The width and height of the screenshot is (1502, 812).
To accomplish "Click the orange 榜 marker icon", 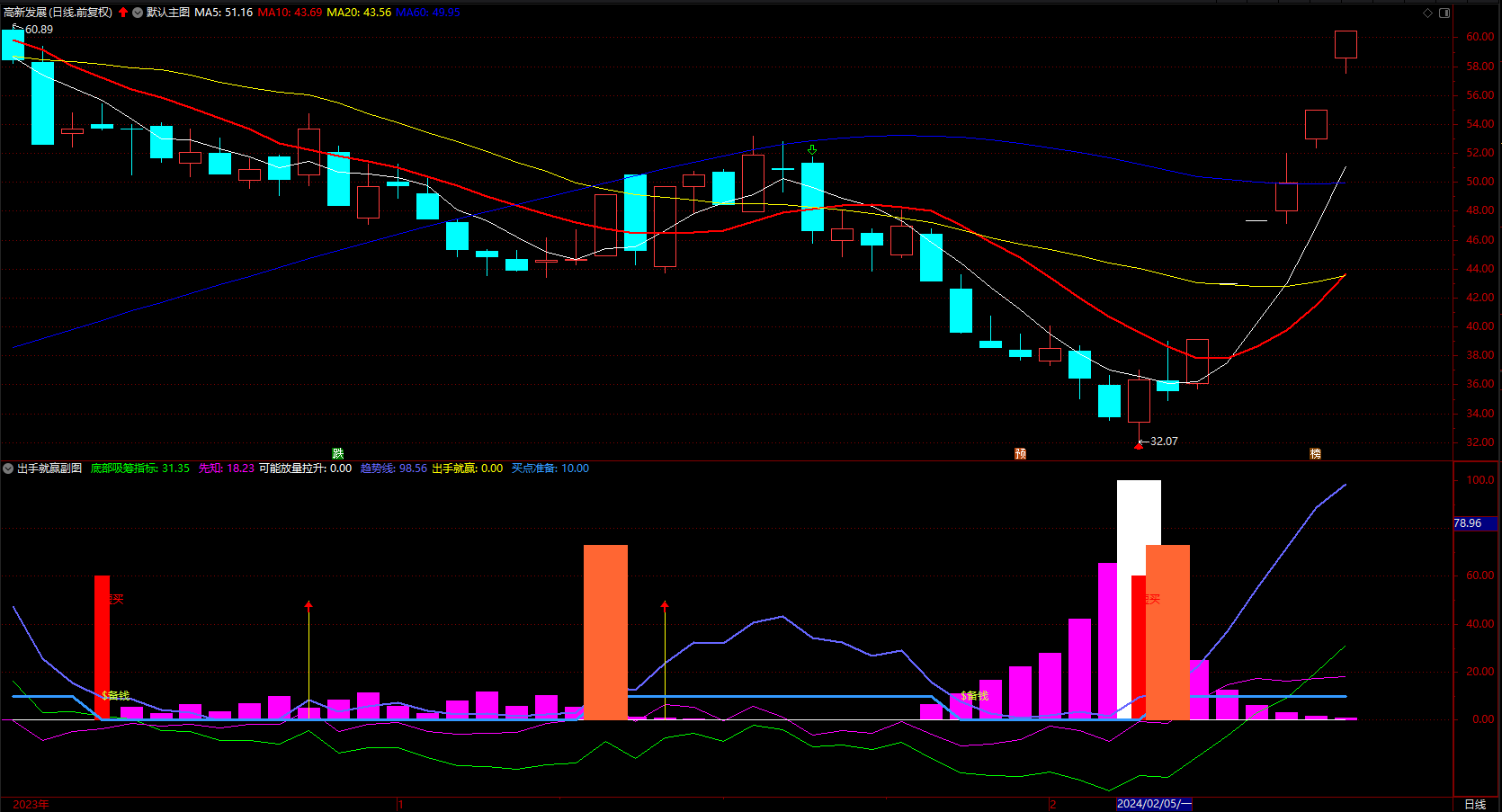I will [1315, 453].
